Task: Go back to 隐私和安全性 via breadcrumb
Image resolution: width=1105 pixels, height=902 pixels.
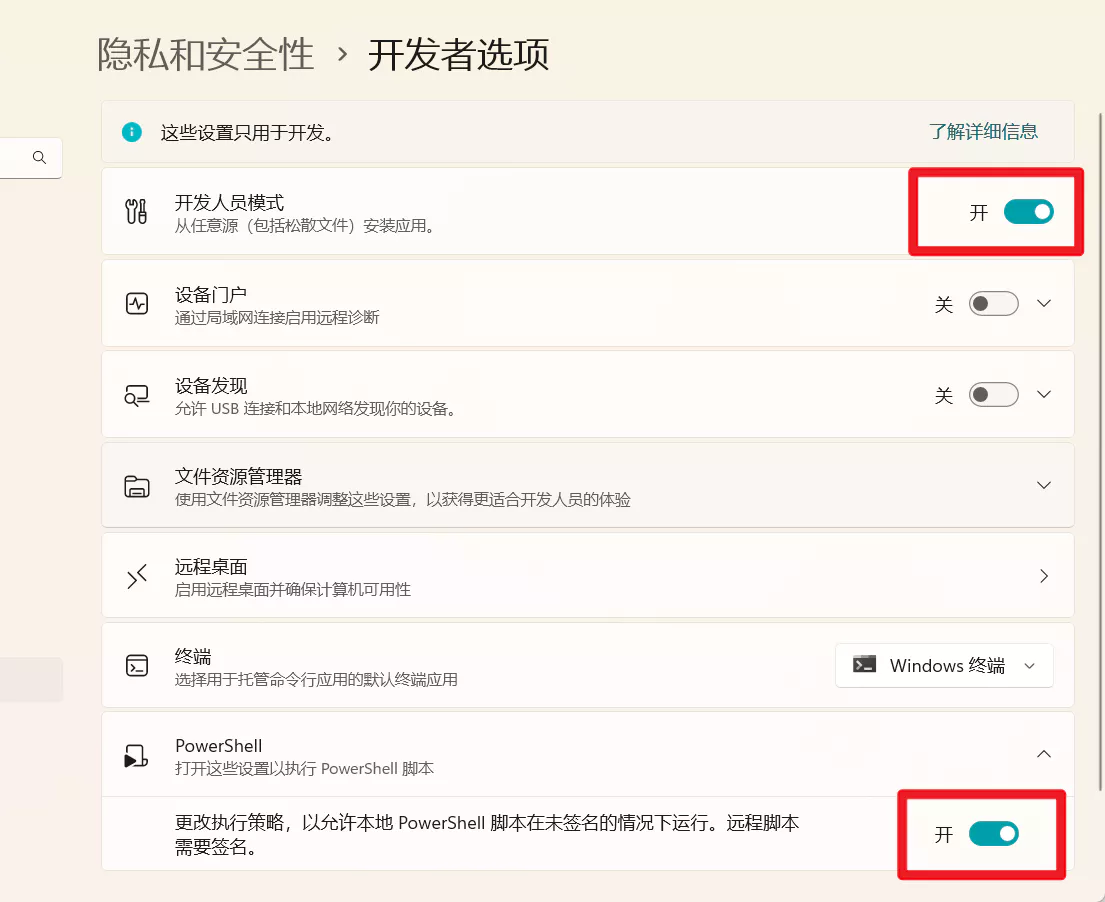Action: coord(206,54)
